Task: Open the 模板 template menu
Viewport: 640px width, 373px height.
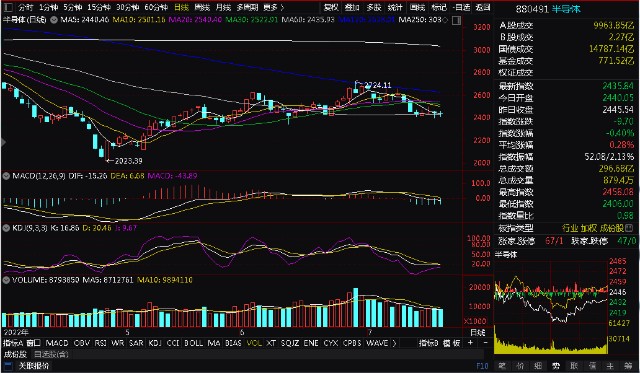Action: (x=452, y=343)
